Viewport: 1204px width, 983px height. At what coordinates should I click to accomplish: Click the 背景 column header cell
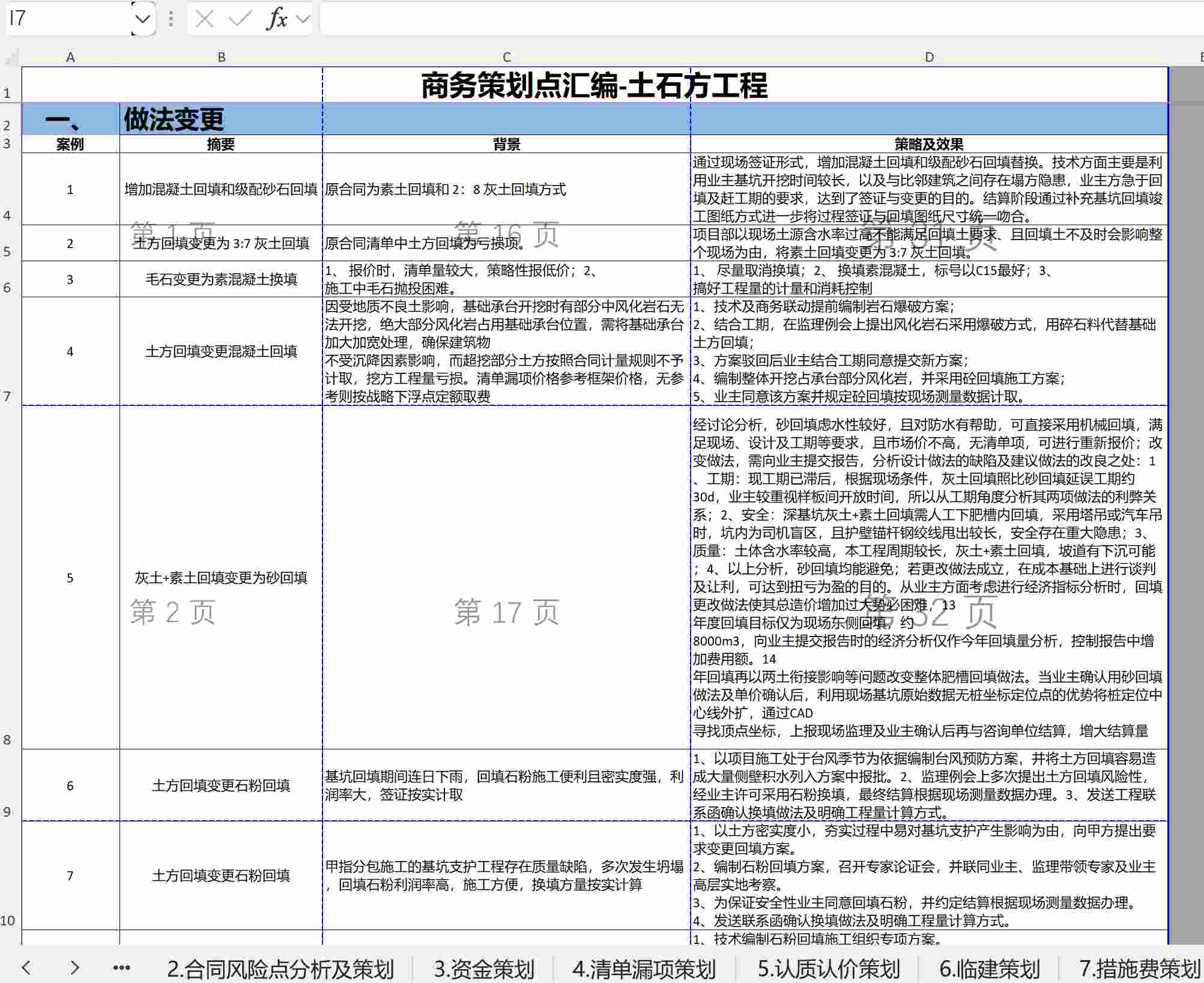506,144
